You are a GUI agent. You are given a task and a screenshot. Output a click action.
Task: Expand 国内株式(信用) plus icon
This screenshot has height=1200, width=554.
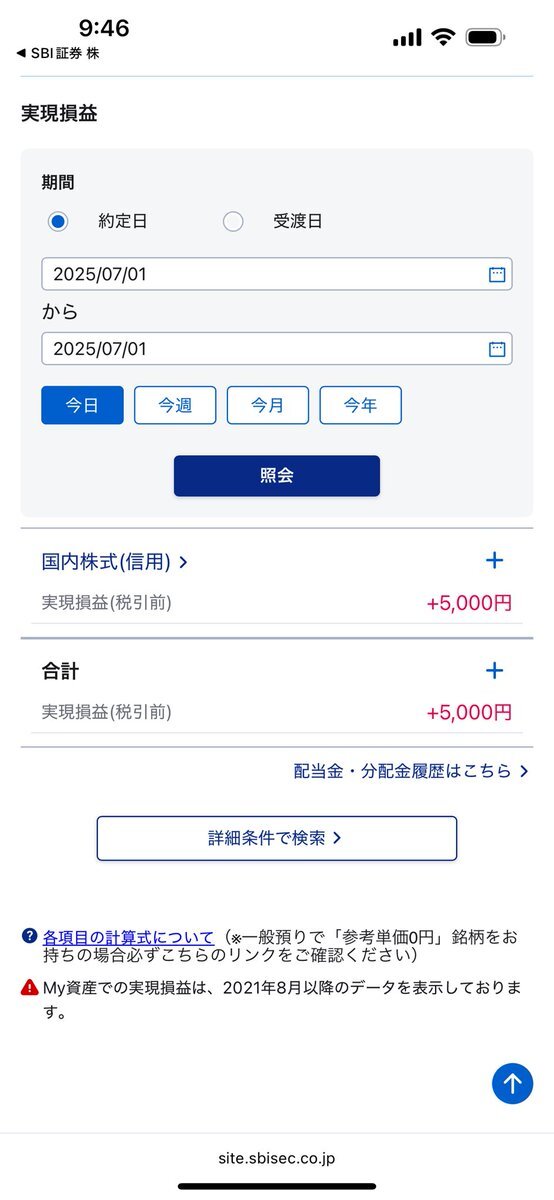coord(494,561)
